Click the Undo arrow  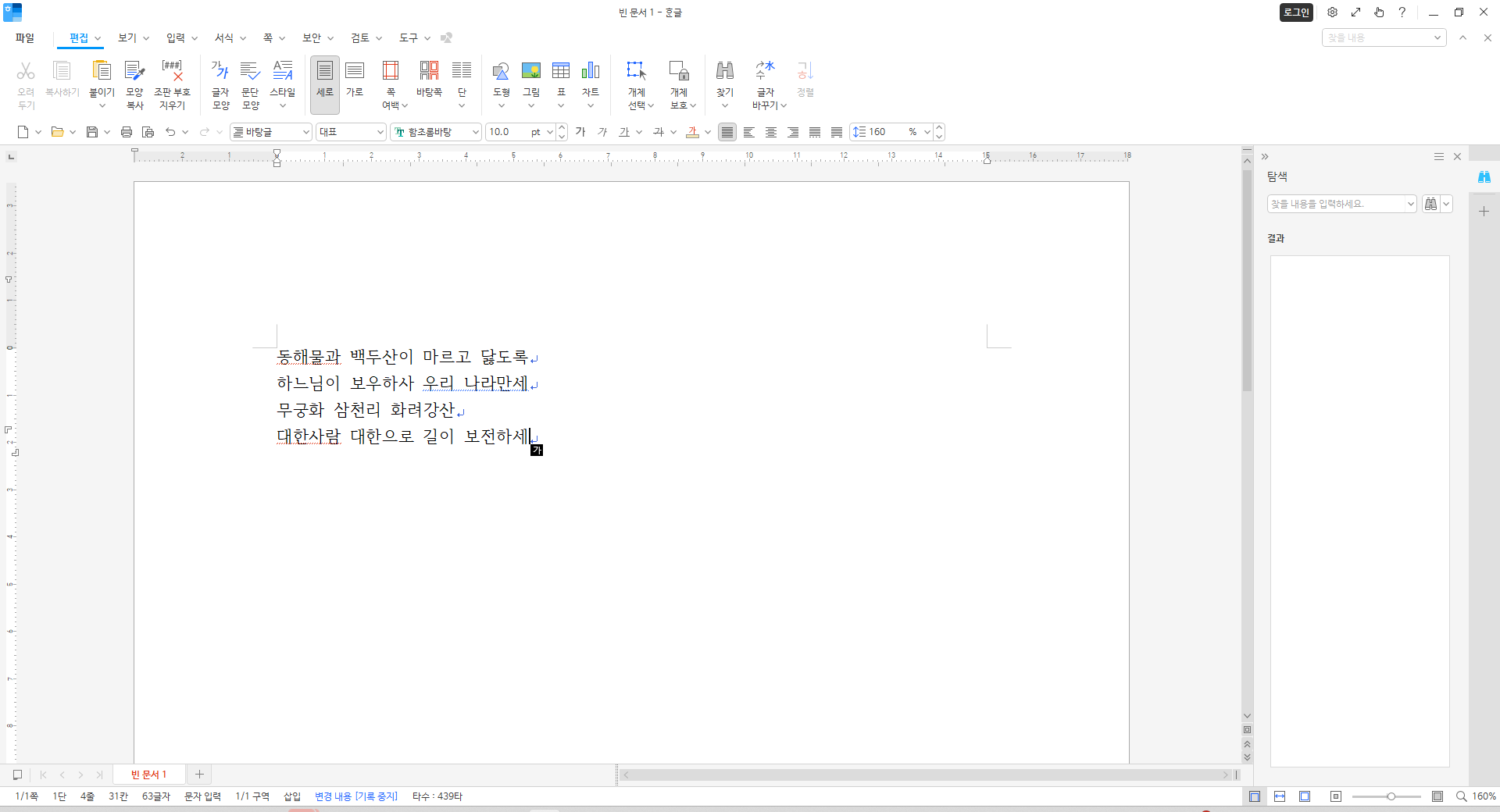tap(170, 132)
